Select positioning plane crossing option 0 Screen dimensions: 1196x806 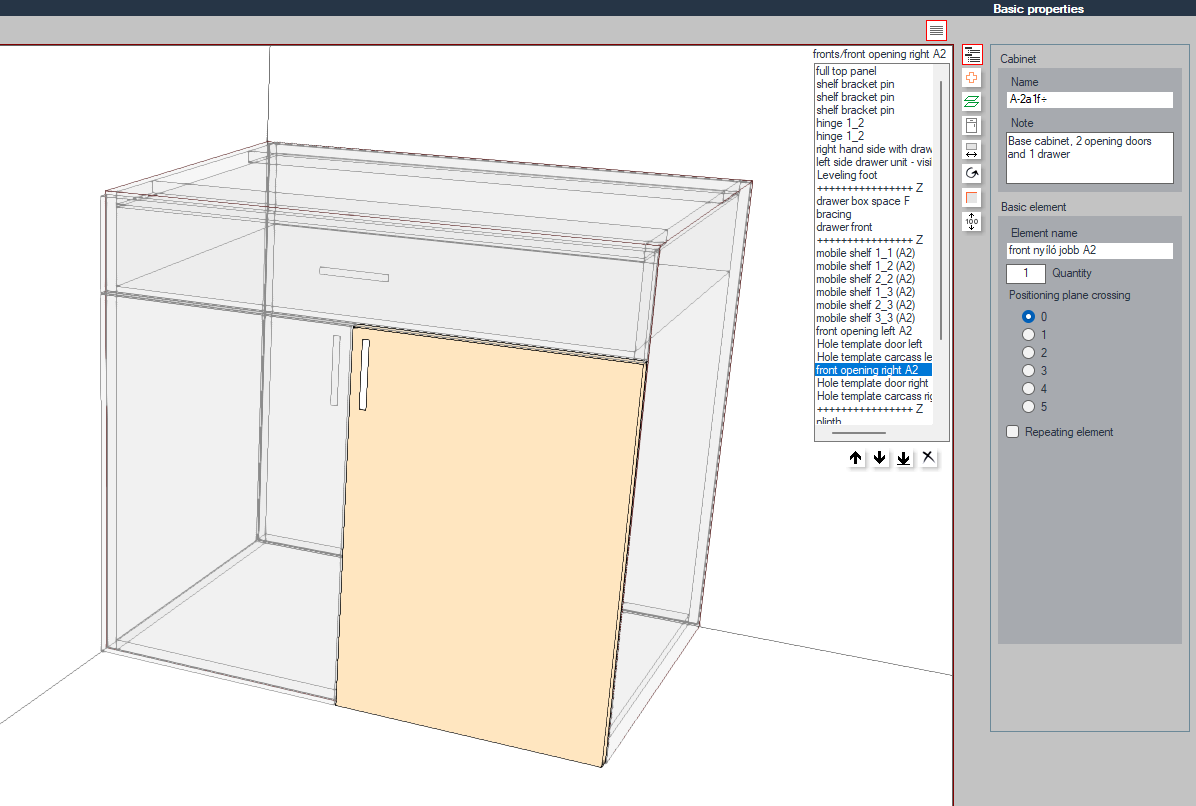tap(1028, 316)
